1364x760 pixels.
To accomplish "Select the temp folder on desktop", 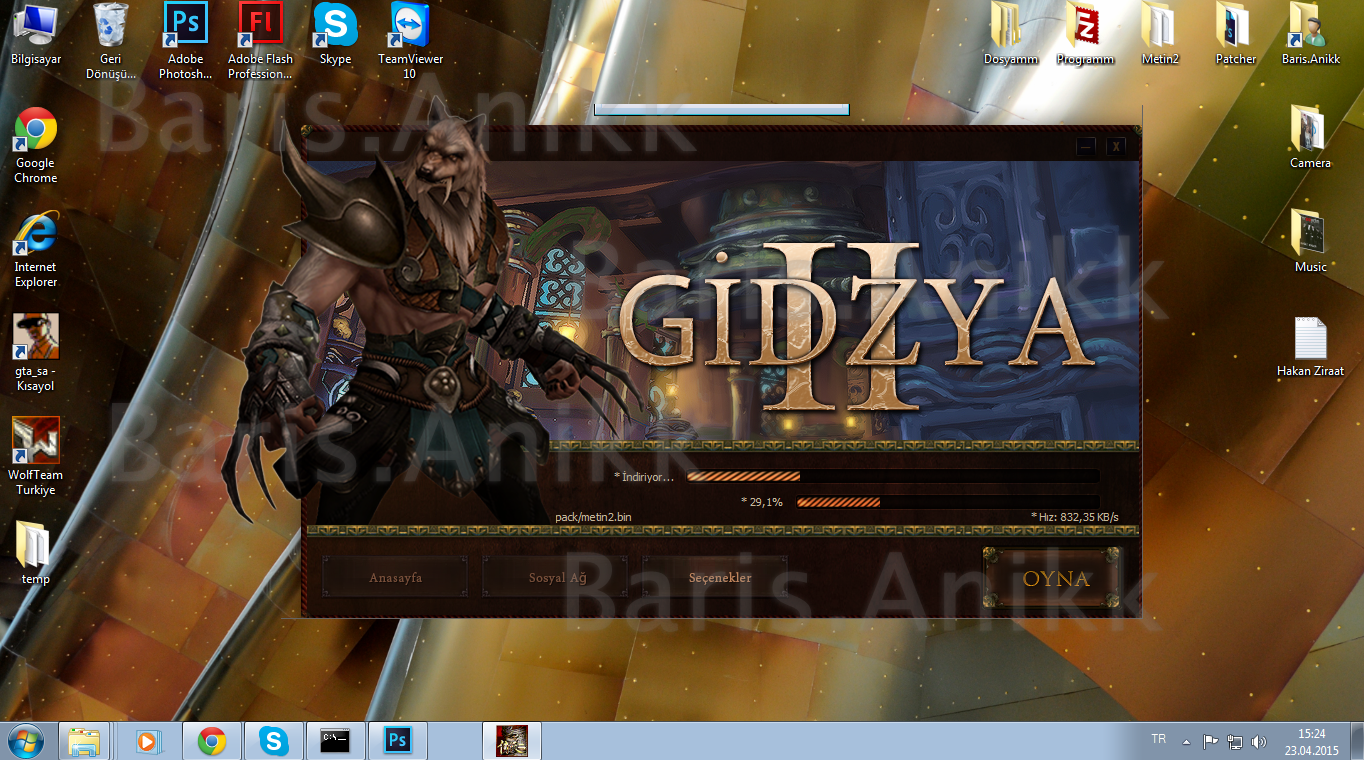I will click(x=35, y=553).
